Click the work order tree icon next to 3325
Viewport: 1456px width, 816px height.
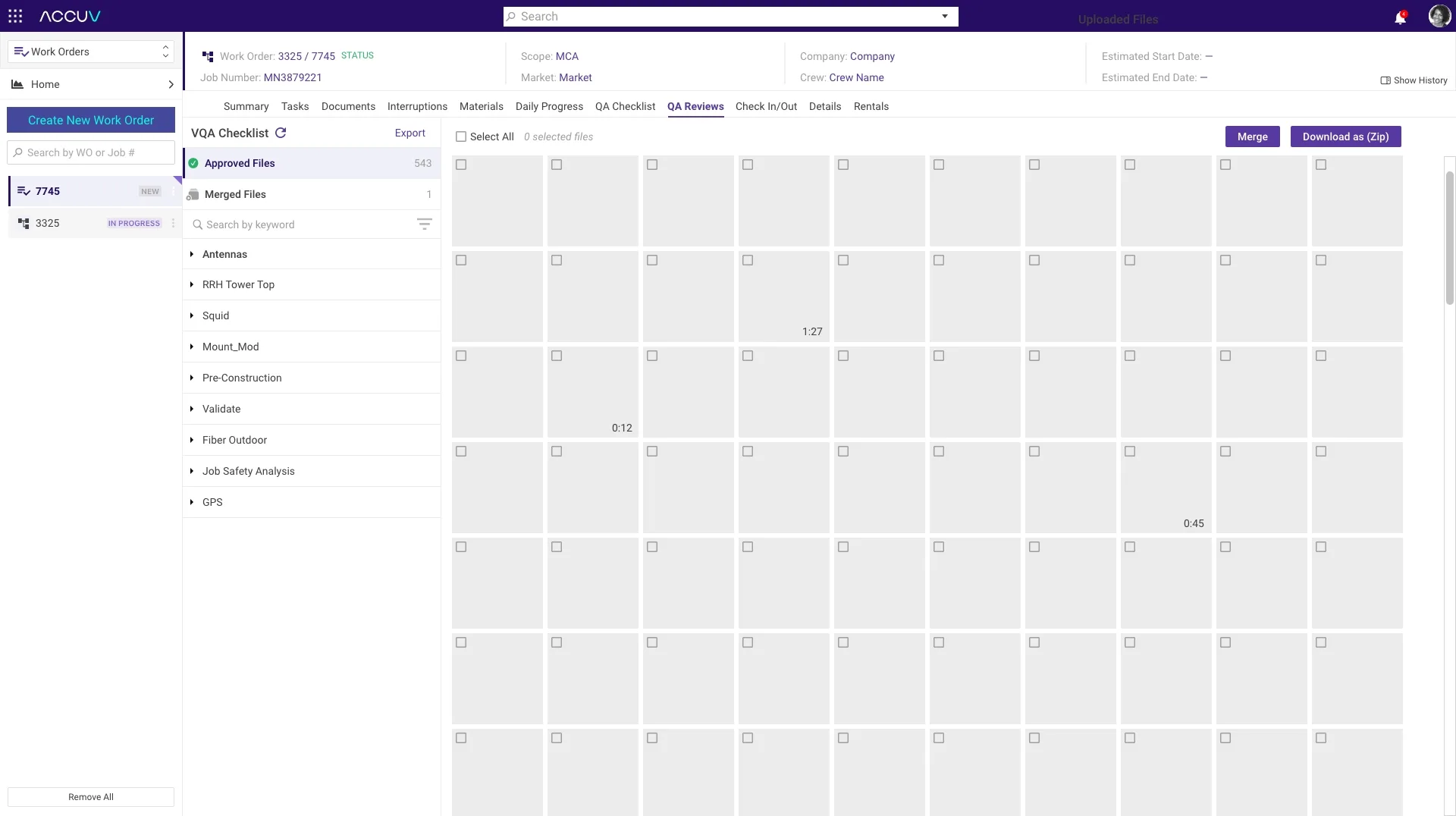click(x=24, y=223)
